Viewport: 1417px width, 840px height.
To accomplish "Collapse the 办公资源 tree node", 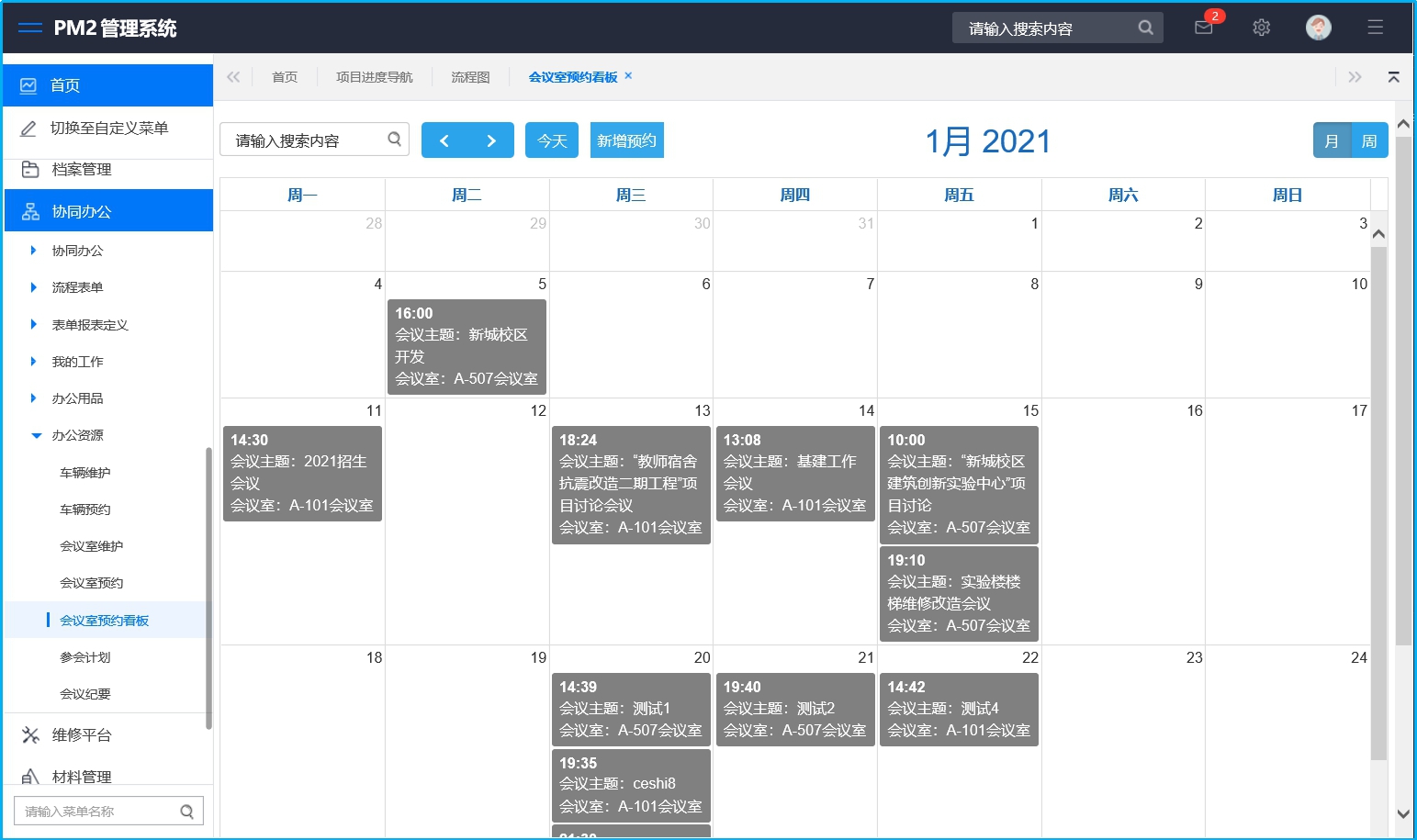I will 37,435.
